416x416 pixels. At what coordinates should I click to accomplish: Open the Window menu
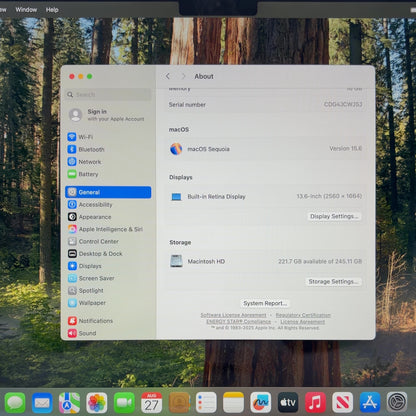(26, 10)
